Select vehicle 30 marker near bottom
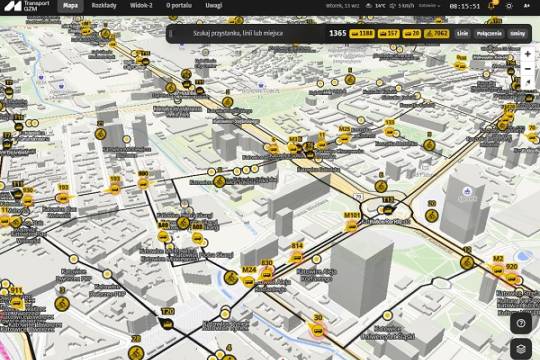540x360 pixels. [318, 330]
